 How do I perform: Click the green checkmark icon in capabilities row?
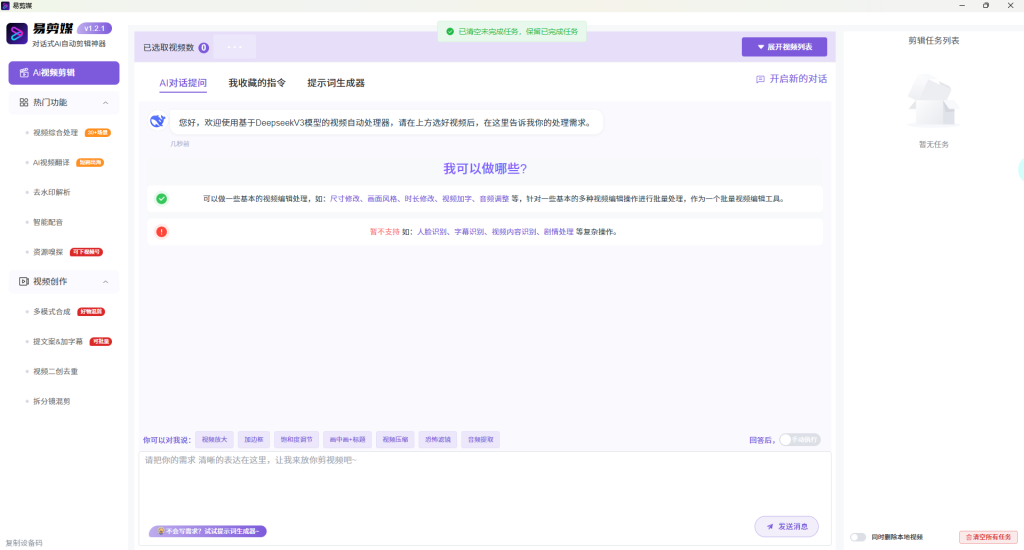(x=161, y=198)
